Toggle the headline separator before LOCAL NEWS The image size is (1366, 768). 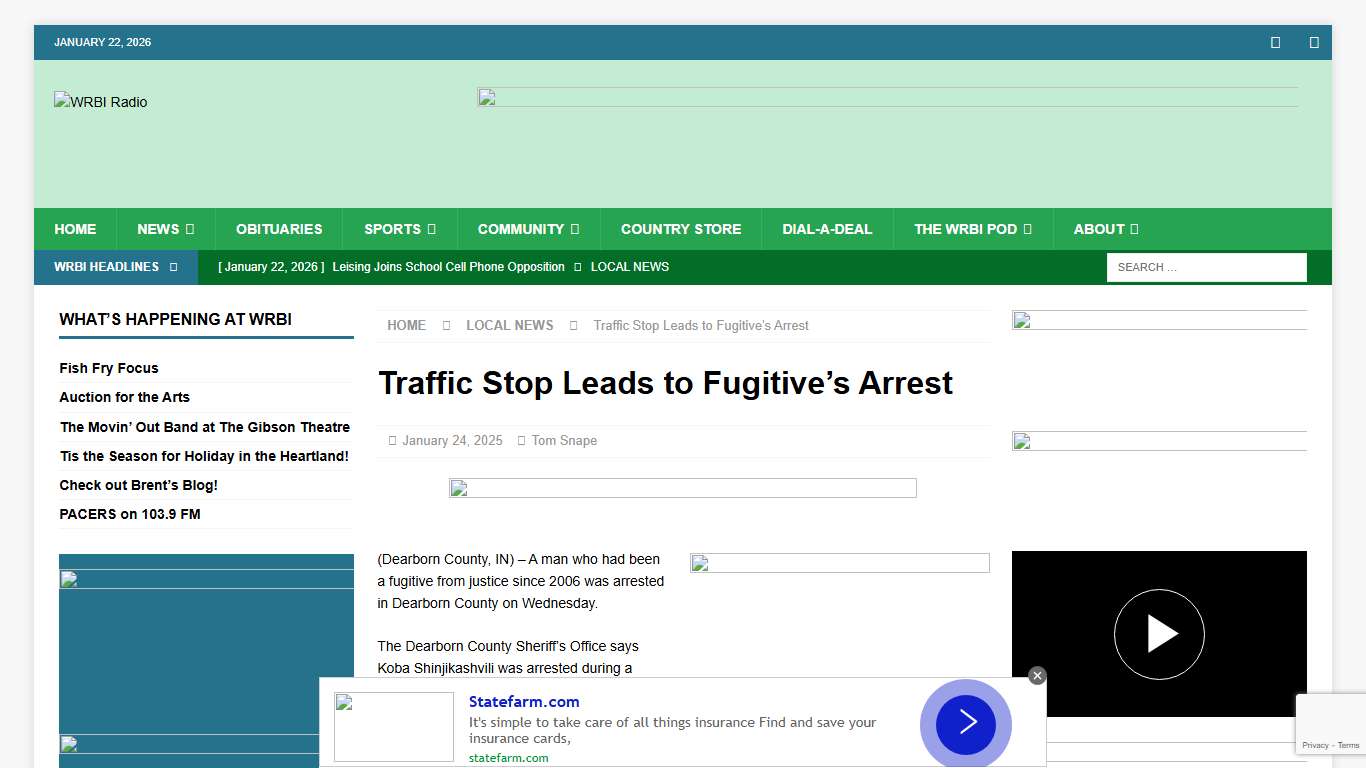click(x=576, y=267)
